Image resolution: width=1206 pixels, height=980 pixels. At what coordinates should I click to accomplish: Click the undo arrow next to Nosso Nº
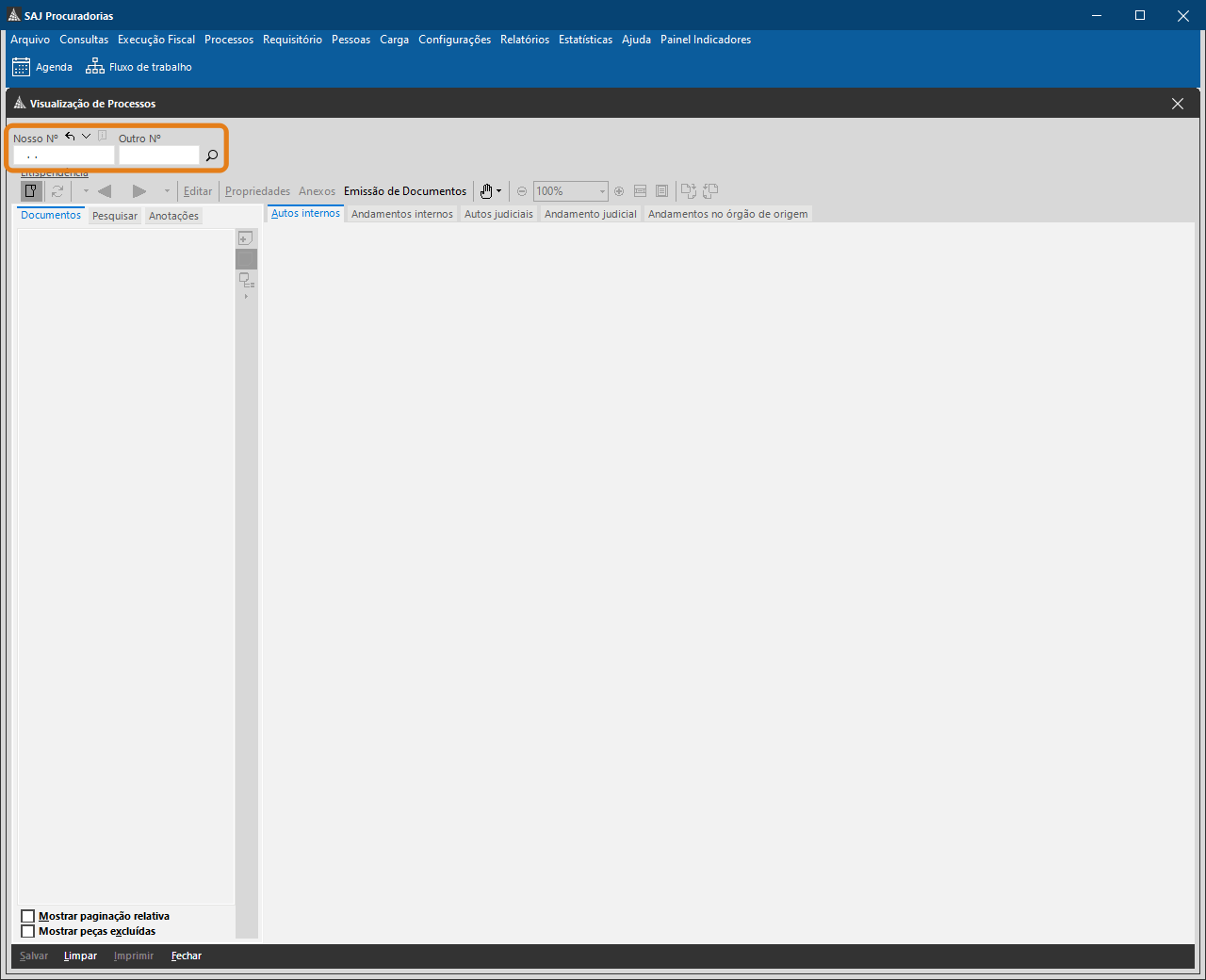[x=70, y=137]
